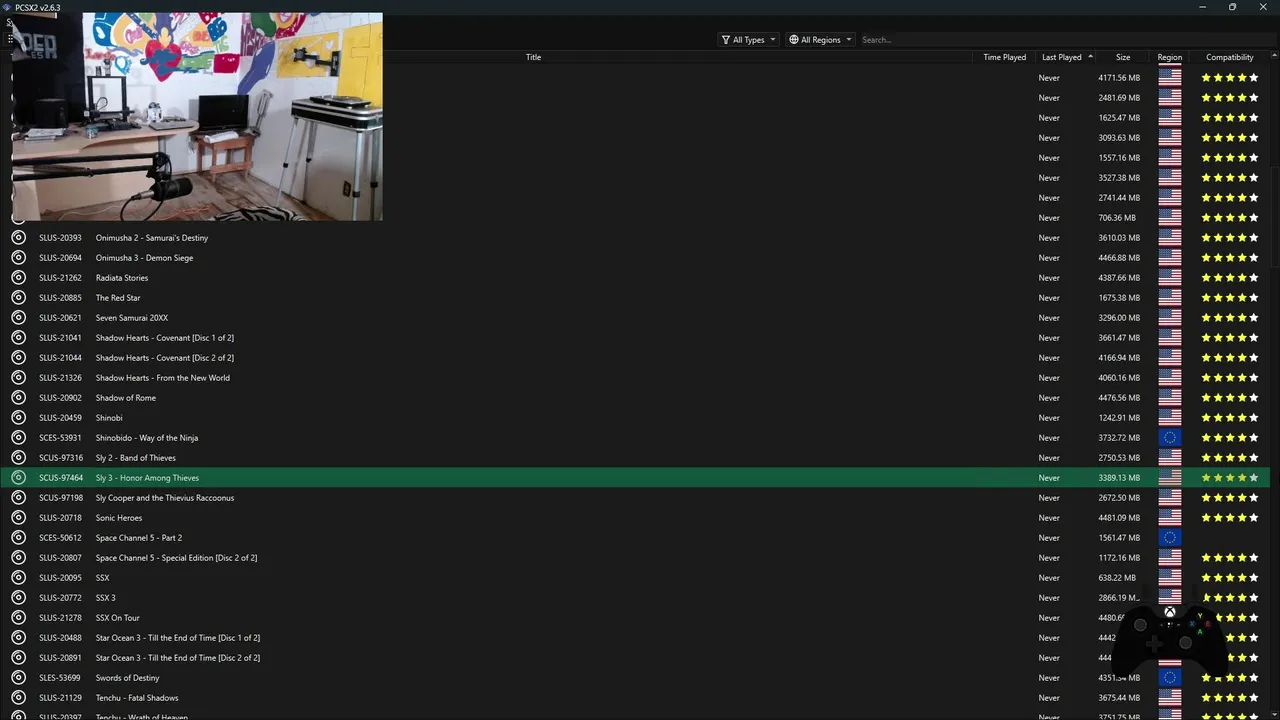Click the US flag in The Red Star row
Screen dimensions: 1280x720
pyautogui.click(x=1169, y=297)
